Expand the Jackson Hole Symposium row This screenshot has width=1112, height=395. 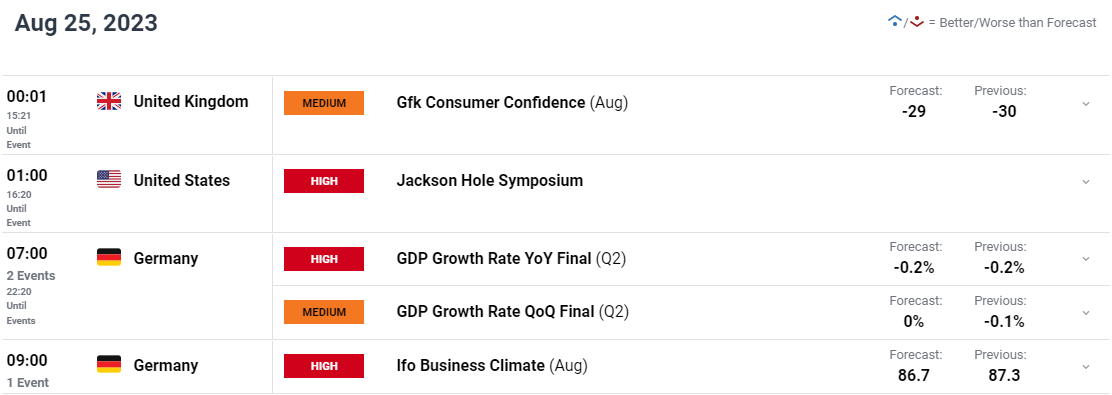1086,182
